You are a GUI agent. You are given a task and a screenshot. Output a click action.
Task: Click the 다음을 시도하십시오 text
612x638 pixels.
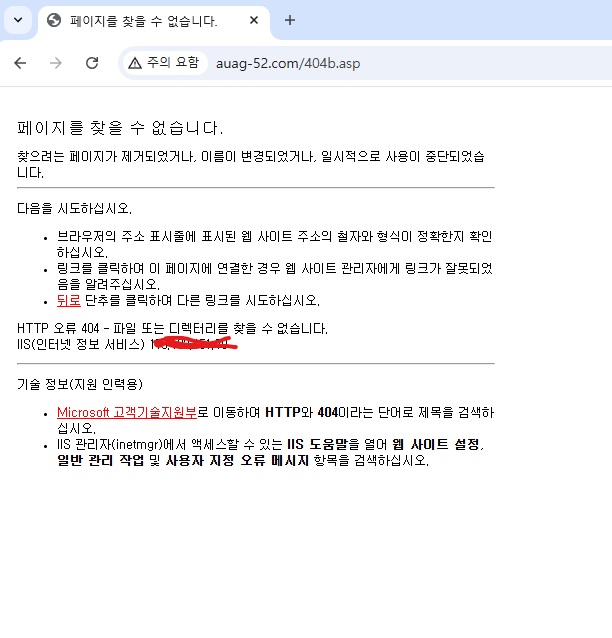pyautogui.click(x=74, y=208)
